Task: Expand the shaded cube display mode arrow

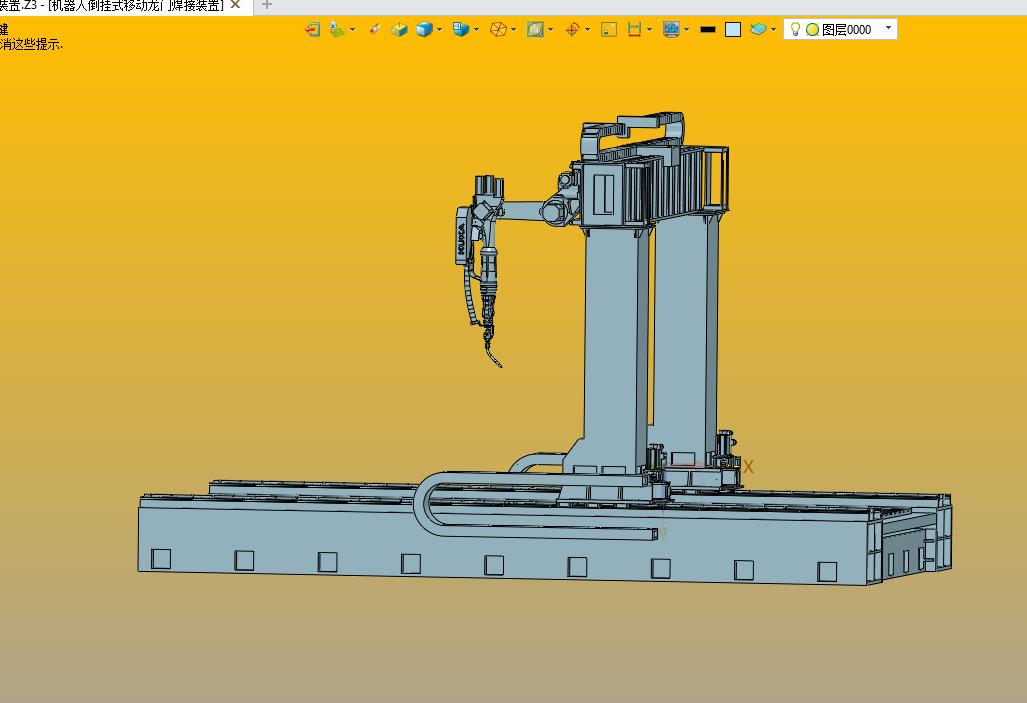Action: tap(439, 29)
